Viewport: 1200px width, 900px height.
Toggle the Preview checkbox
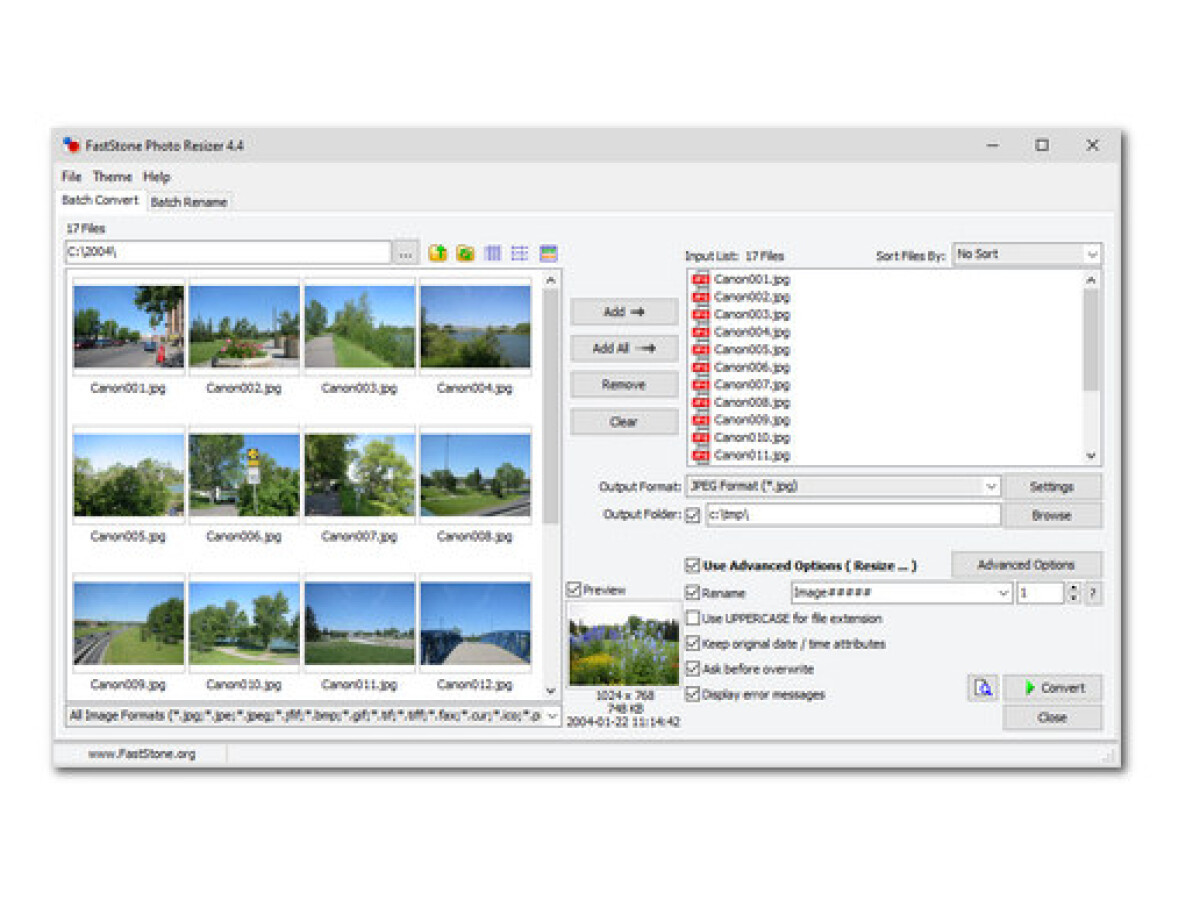tap(574, 590)
